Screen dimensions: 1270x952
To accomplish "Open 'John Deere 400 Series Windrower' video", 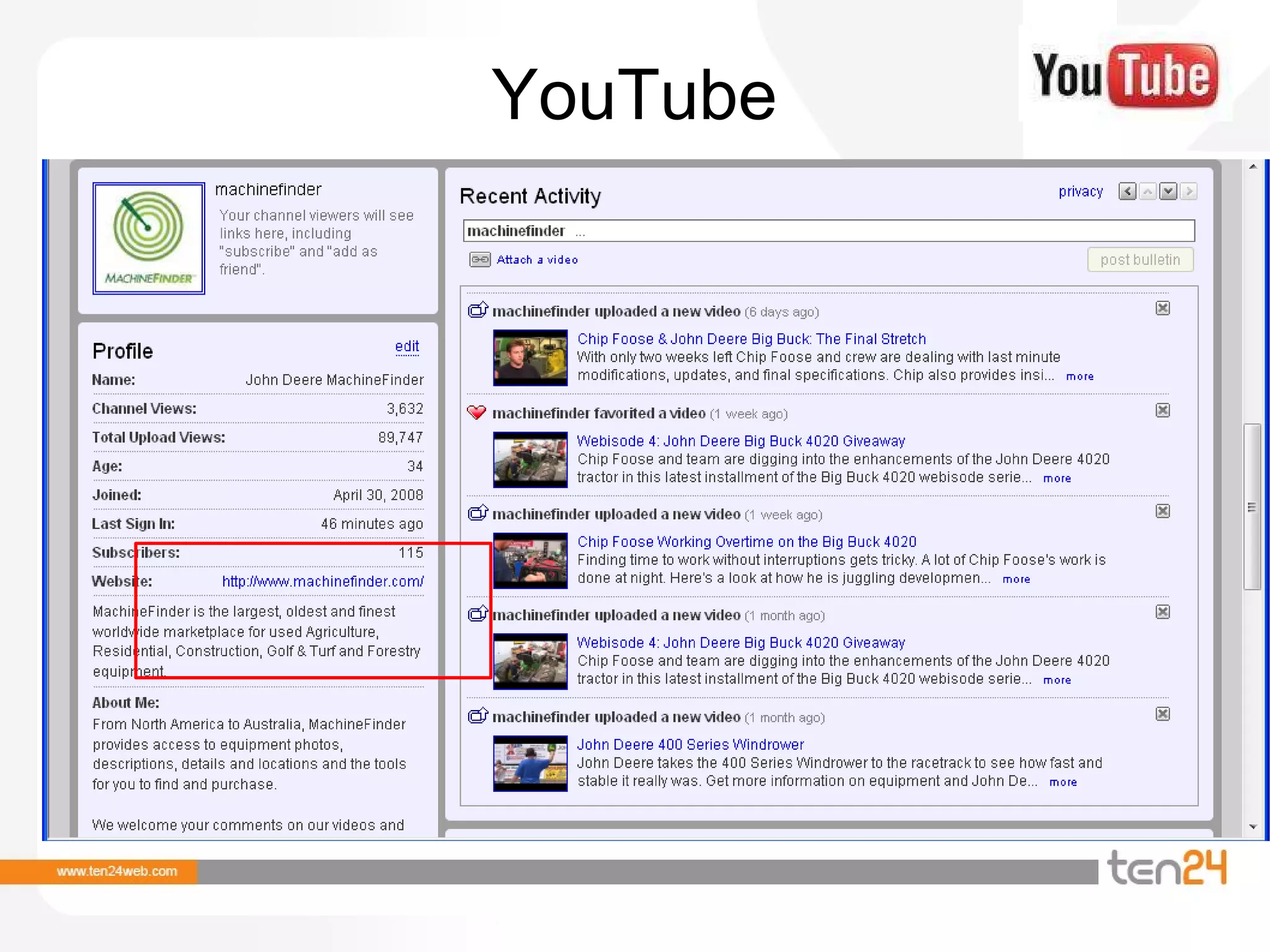I will [691, 744].
